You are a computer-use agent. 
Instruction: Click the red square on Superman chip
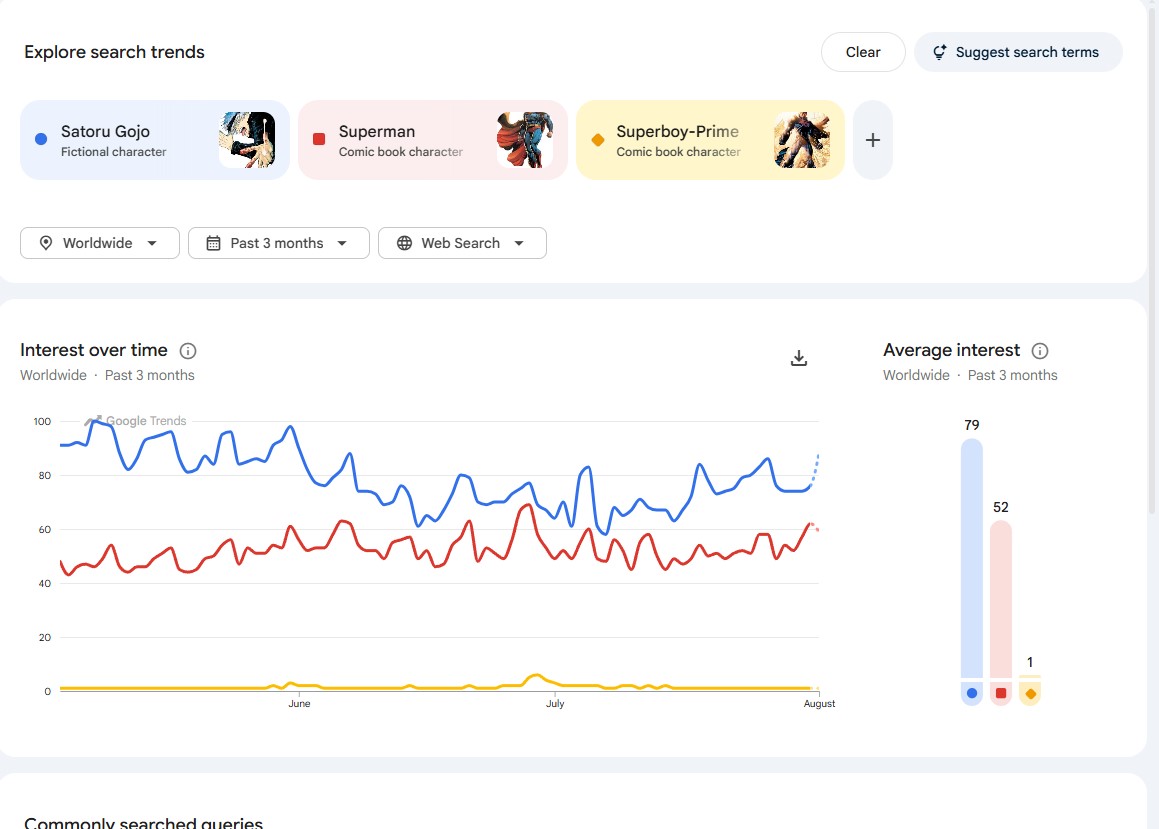[319, 139]
